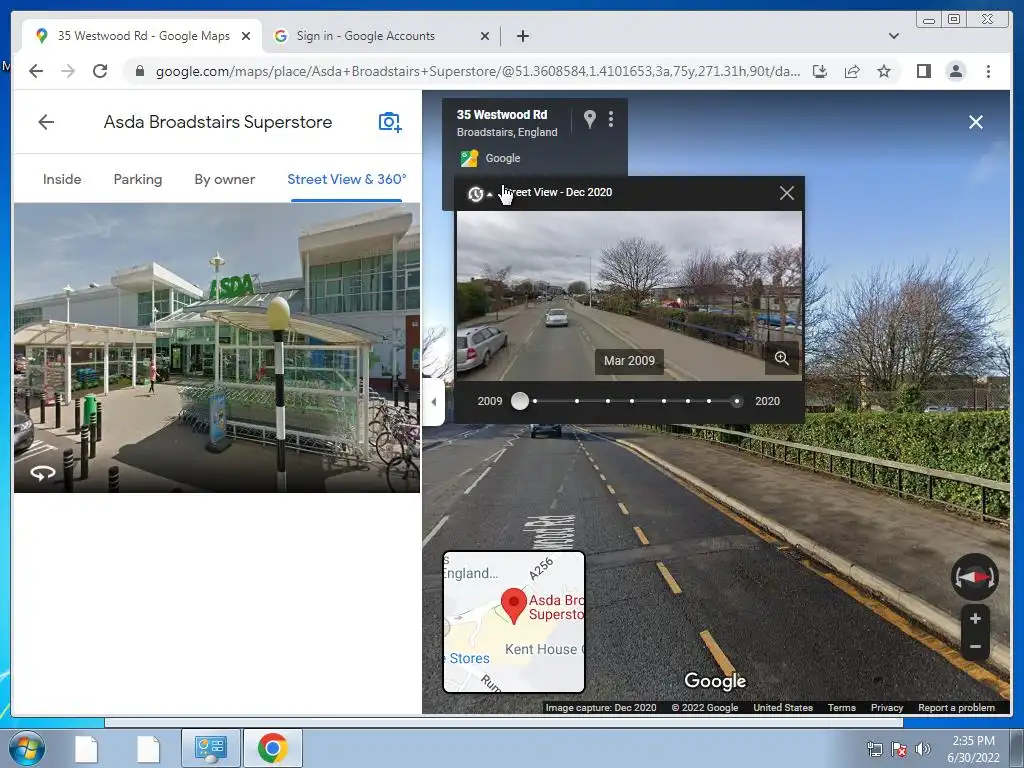Go back from Asda Broadstairs Superstore panel
Viewport: 1024px width, 768px height.
pyautogui.click(x=46, y=122)
